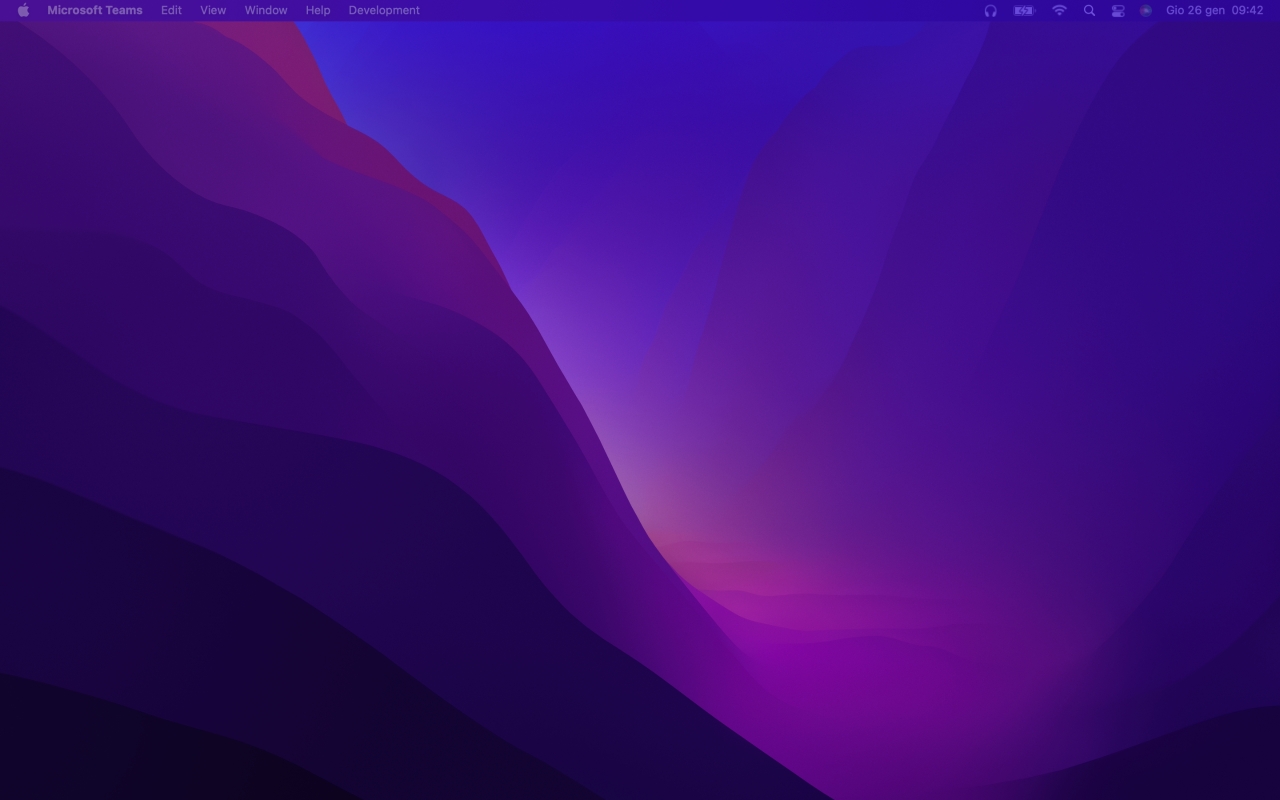Open the View menu
This screenshot has width=1280, height=800.
tap(213, 10)
